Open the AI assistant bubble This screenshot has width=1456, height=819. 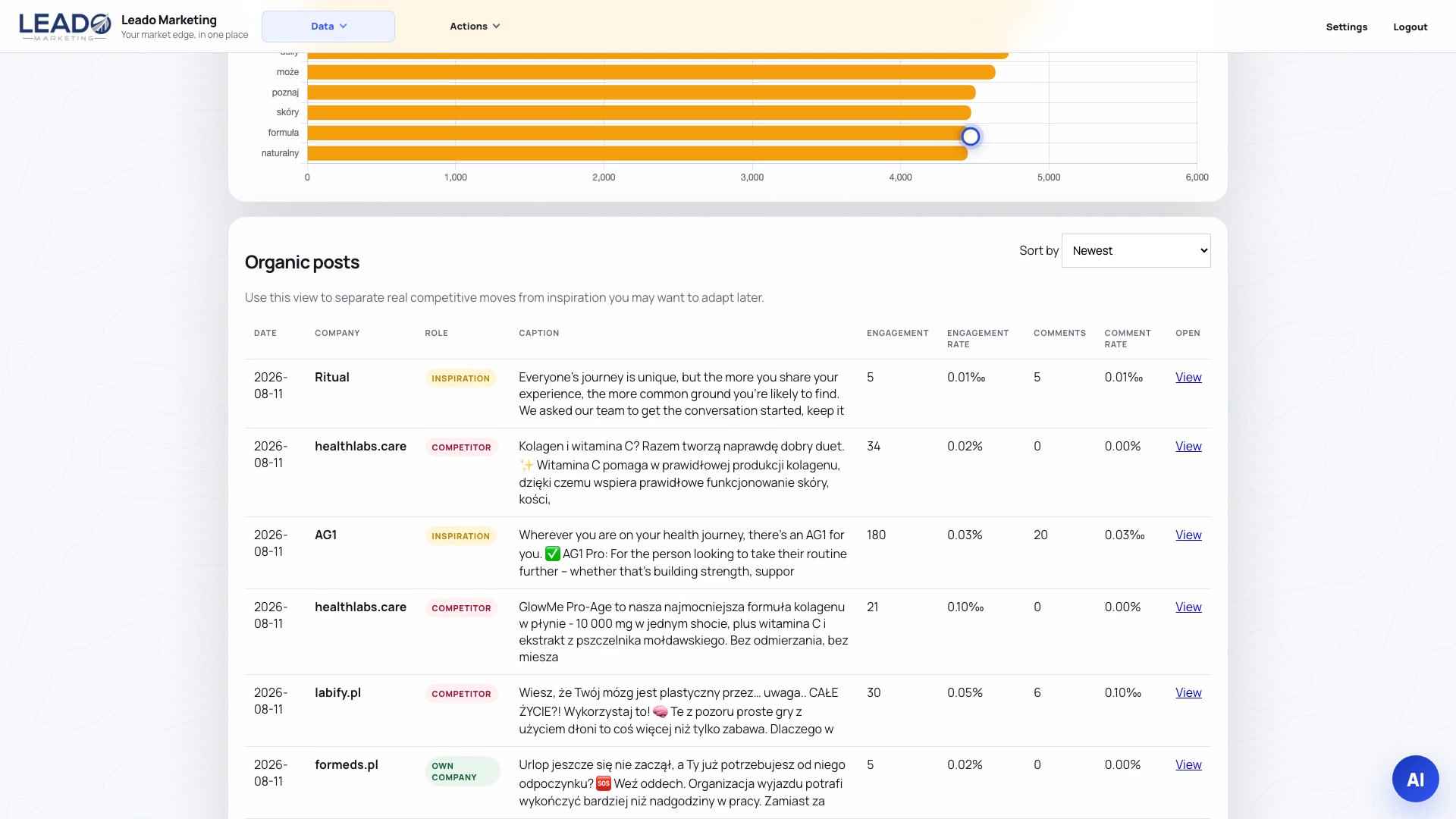tap(1415, 779)
